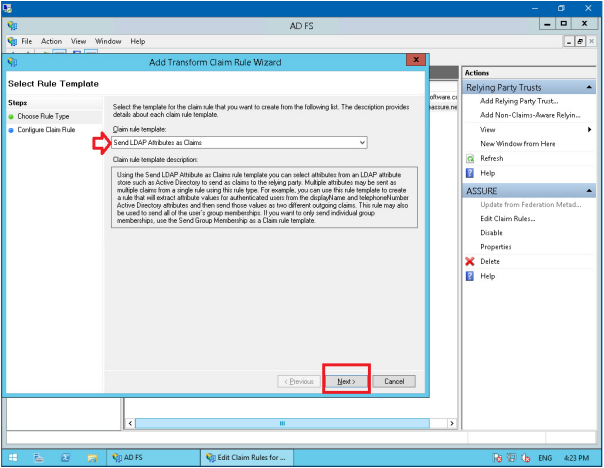Click Edit Claim Rules in Actions pane

[x=507, y=218]
